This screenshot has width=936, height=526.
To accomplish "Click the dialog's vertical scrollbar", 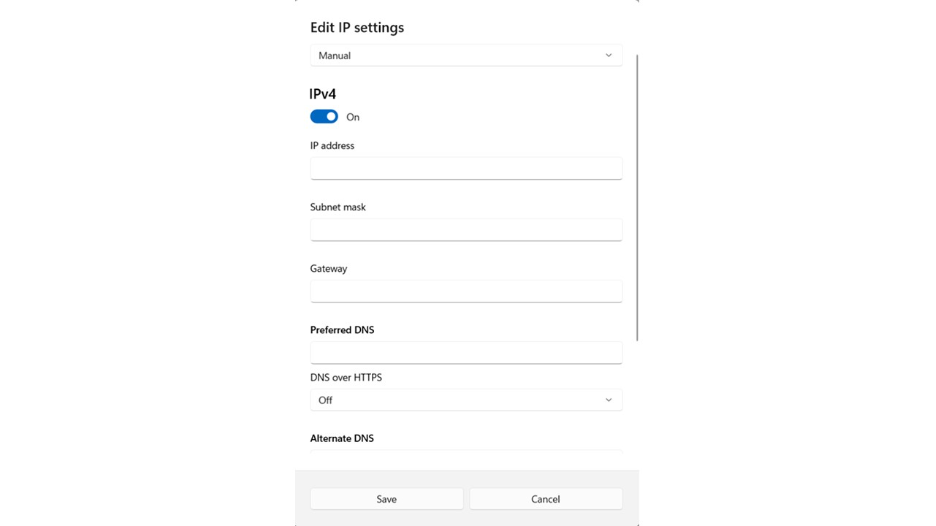I will pyautogui.click(x=637, y=198).
